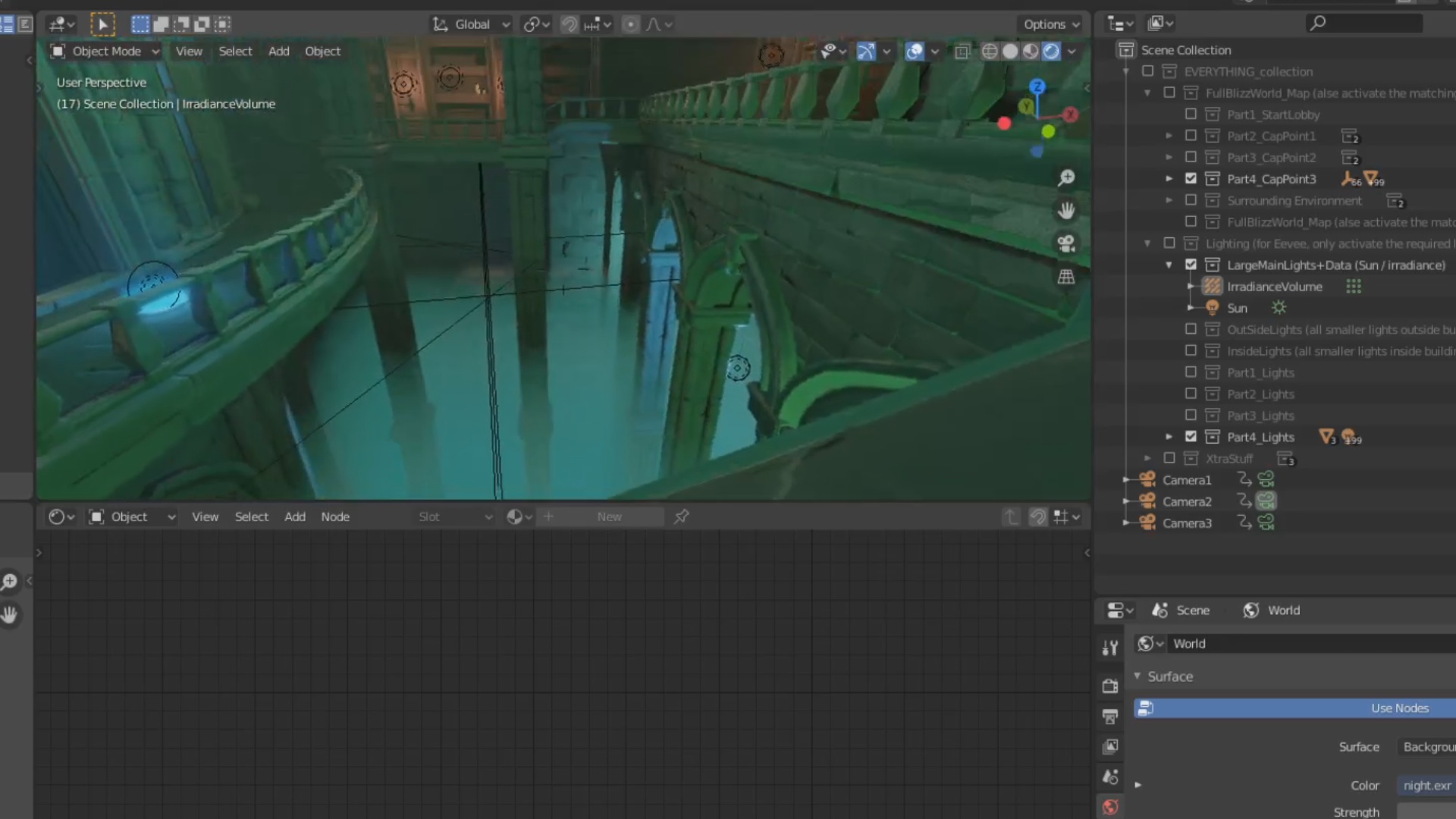Toggle the camera view gizmo
This screenshot has width=1456, height=819.
[1066, 243]
